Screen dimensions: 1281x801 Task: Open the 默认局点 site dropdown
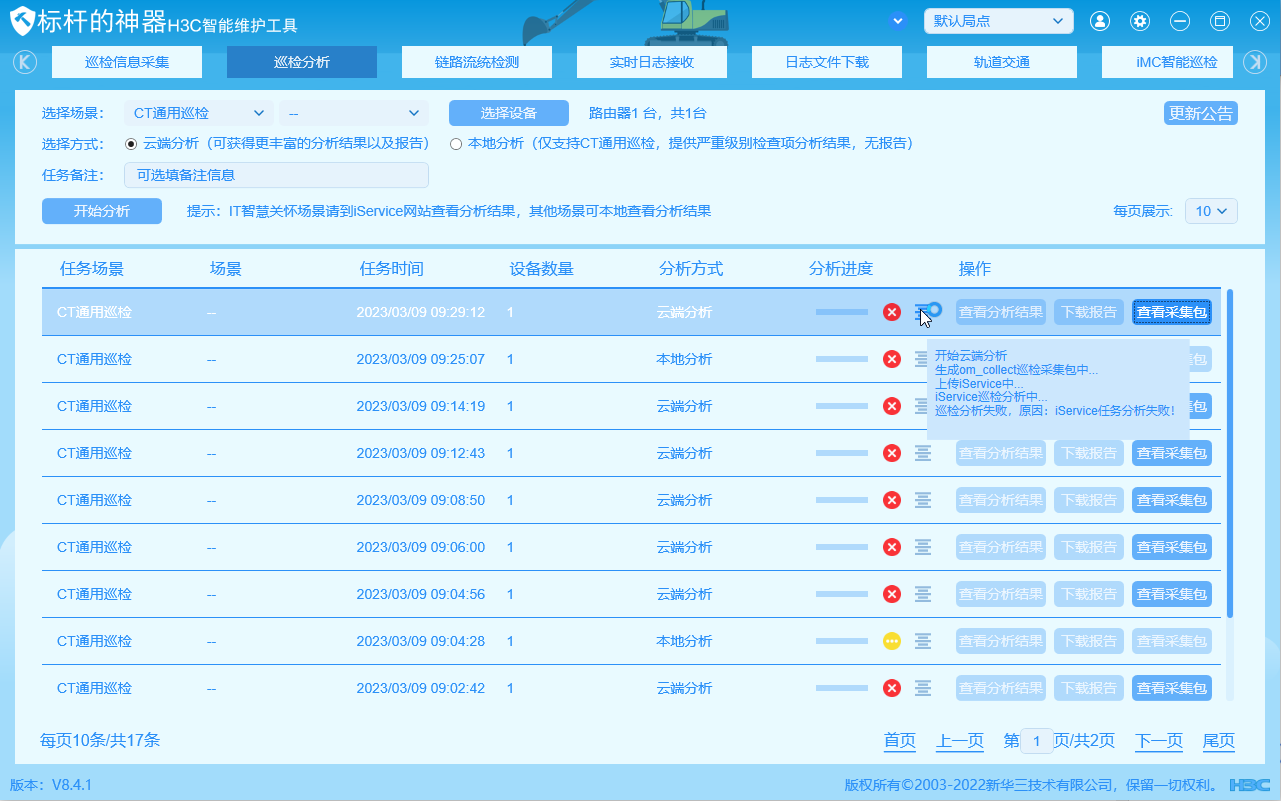point(998,21)
